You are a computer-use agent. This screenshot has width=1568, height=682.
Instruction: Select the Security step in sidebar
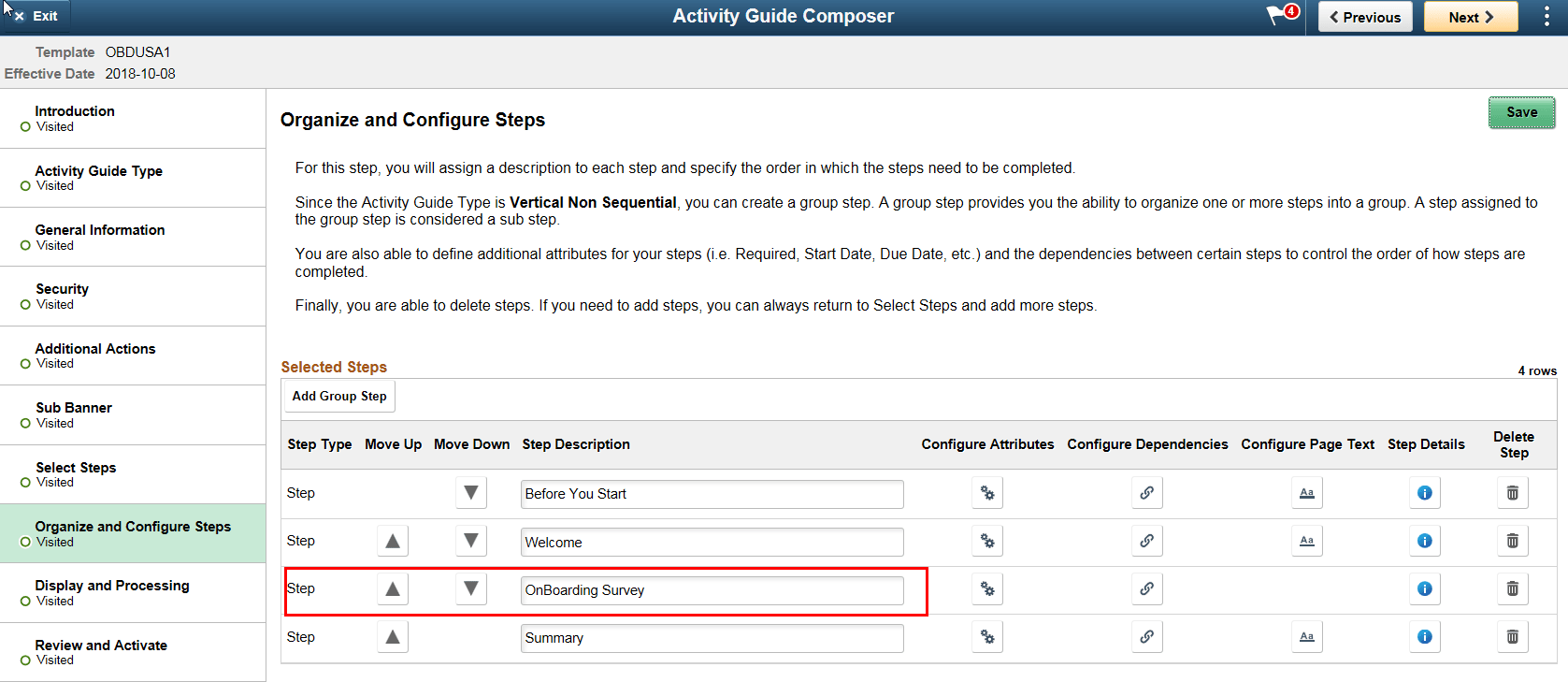tap(133, 296)
